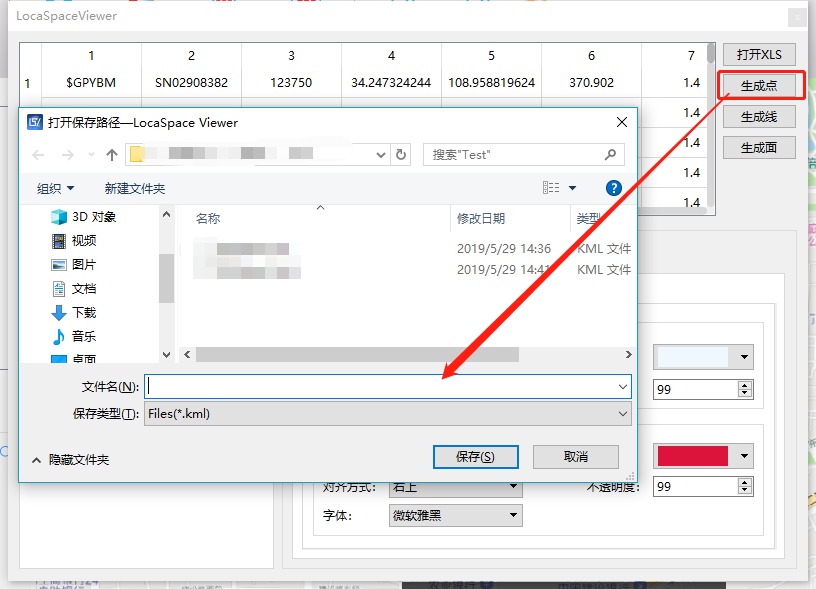
Task: Change the file view layout icon
Action: tap(551, 188)
